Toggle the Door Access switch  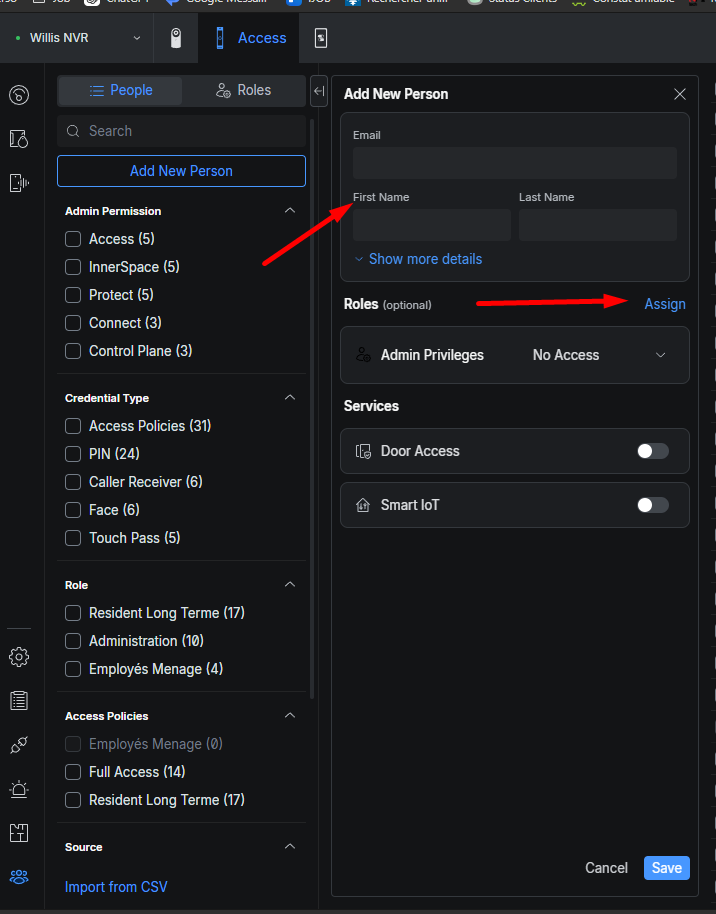pos(652,451)
